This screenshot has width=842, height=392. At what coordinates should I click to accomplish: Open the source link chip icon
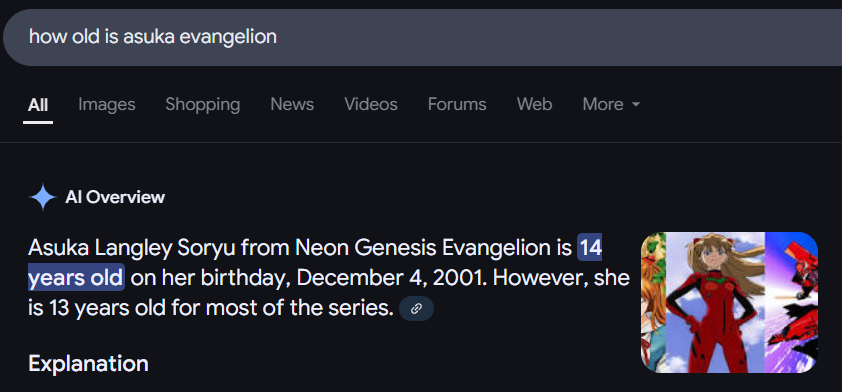coord(416,309)
